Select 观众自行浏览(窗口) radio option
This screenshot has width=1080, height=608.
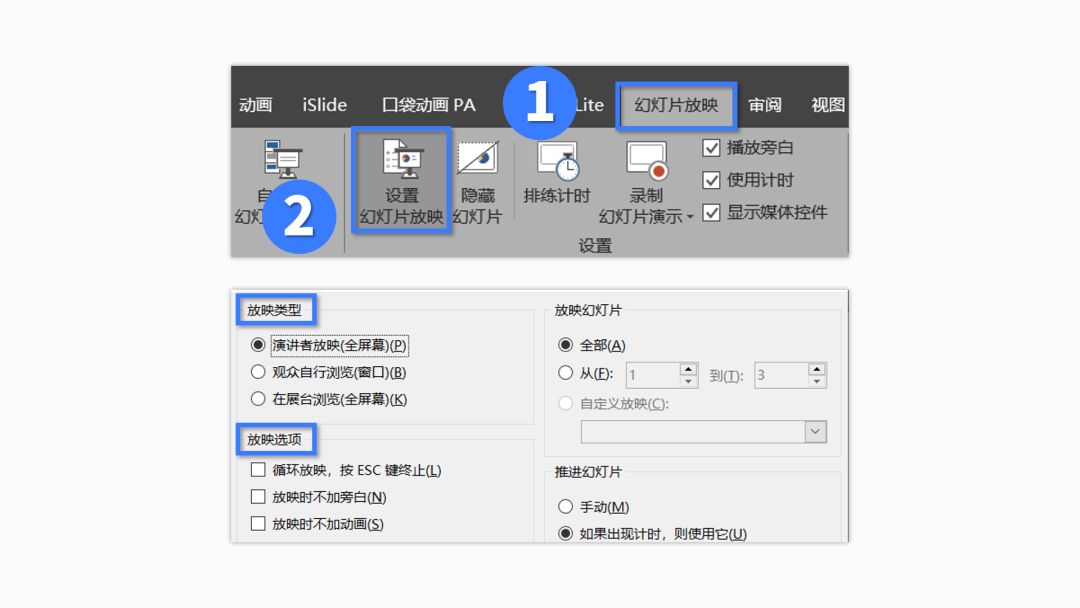click(258, 372)
